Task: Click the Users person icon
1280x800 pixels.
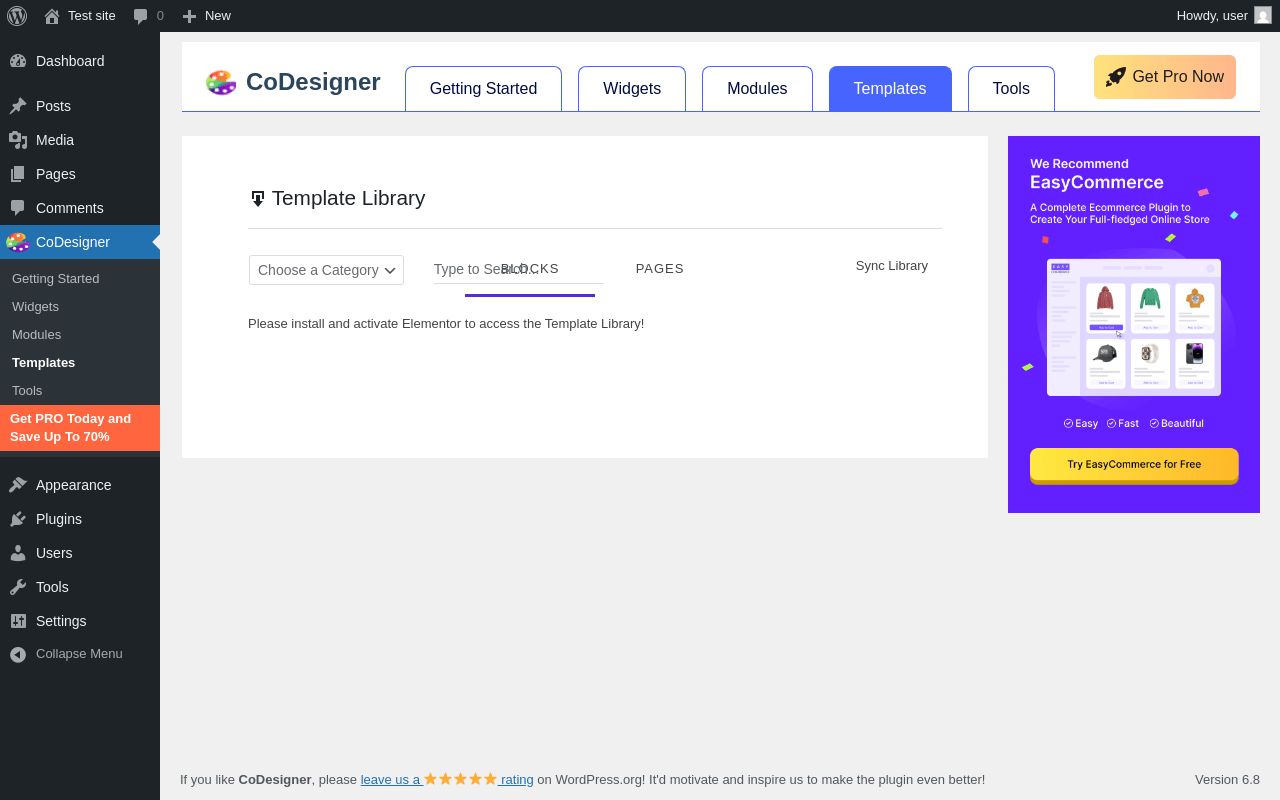Action: [18, 553]
